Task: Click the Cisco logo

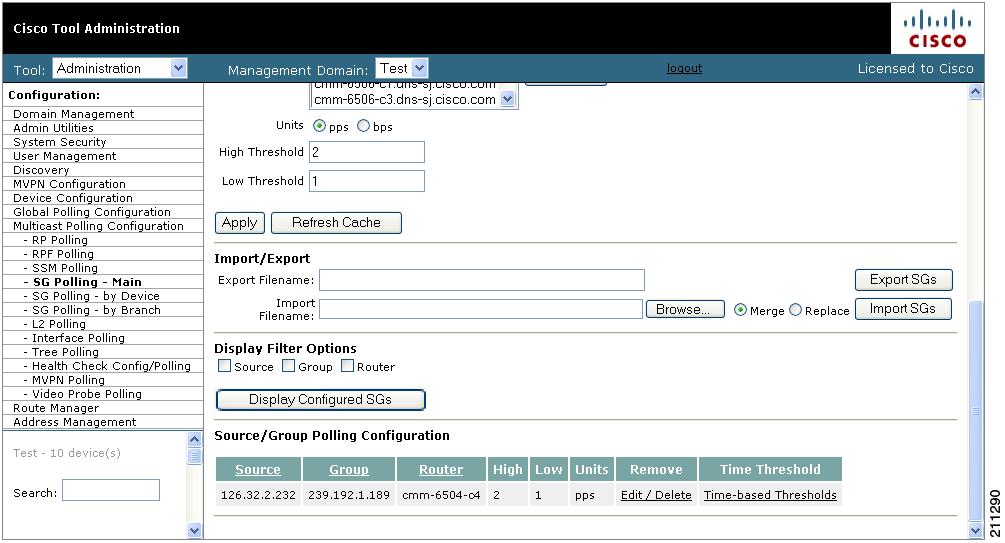Action: point(937,29)
